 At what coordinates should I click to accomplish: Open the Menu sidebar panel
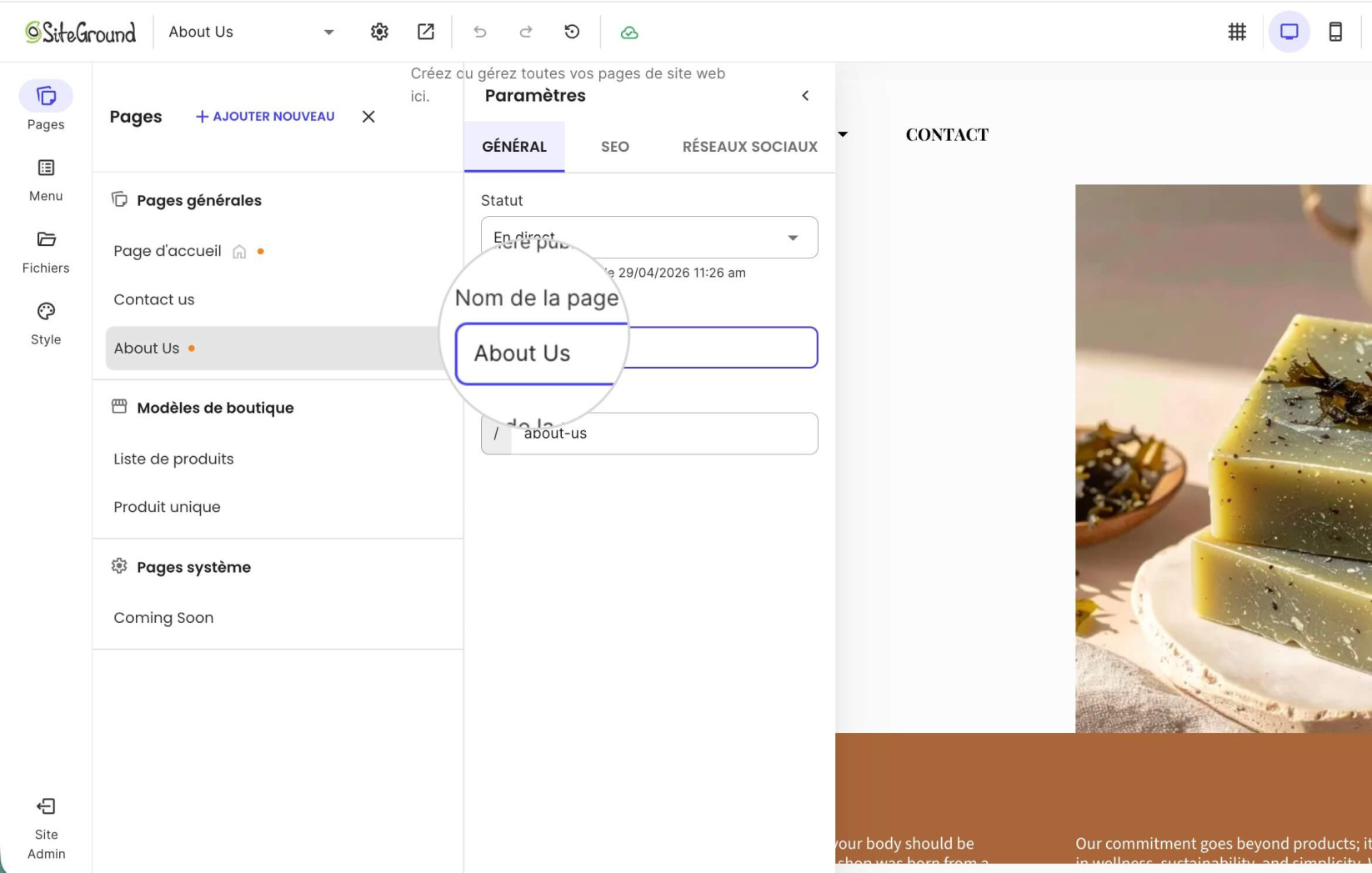46,180
